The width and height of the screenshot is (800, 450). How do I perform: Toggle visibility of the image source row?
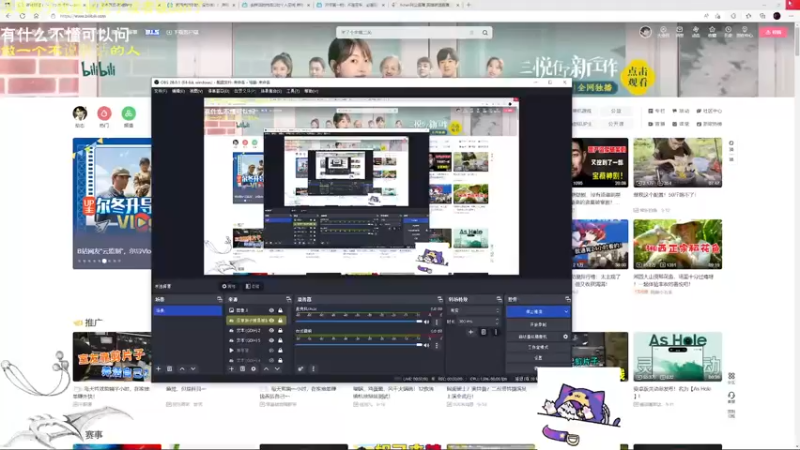click(x=271, y=310)
